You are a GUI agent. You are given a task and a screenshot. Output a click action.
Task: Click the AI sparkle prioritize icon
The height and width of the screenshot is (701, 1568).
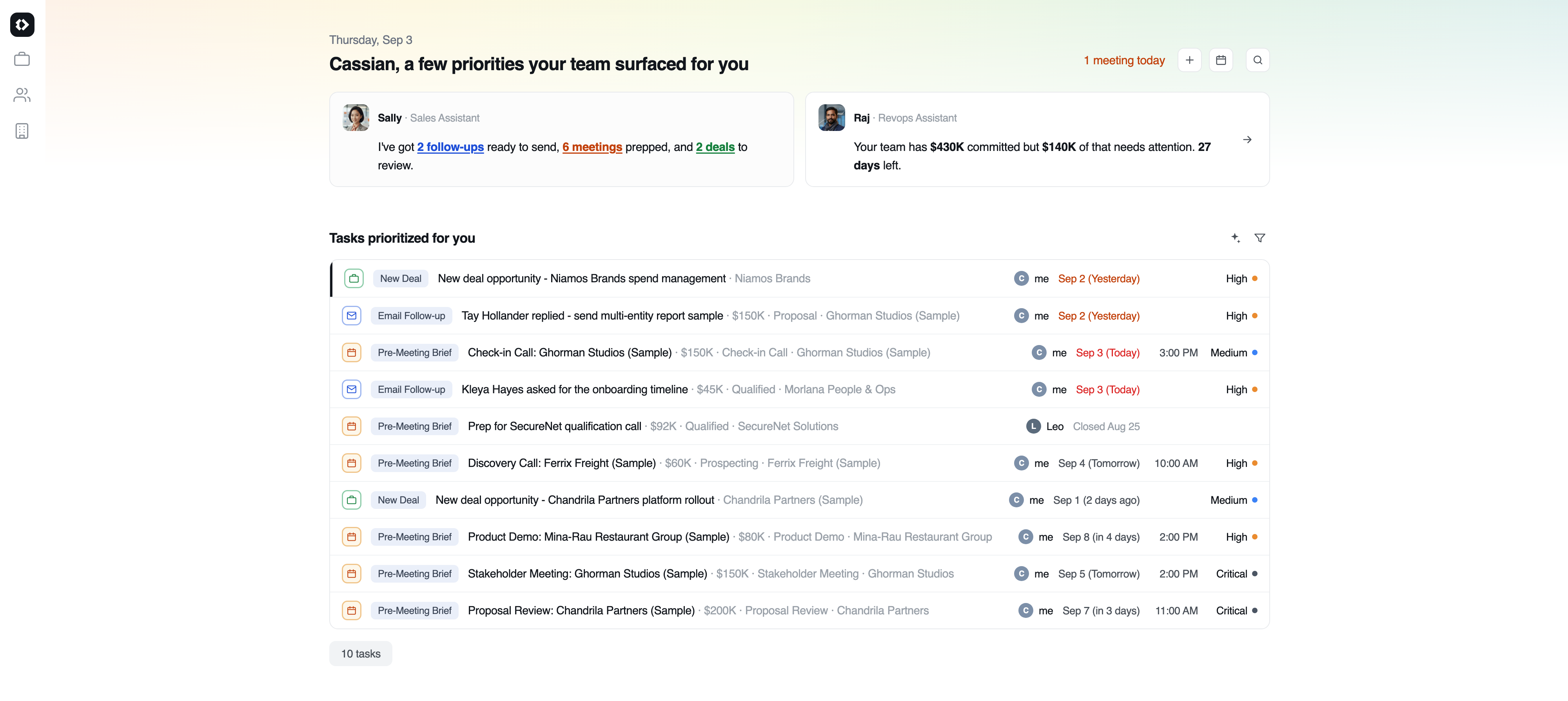tap(1235, 238)
